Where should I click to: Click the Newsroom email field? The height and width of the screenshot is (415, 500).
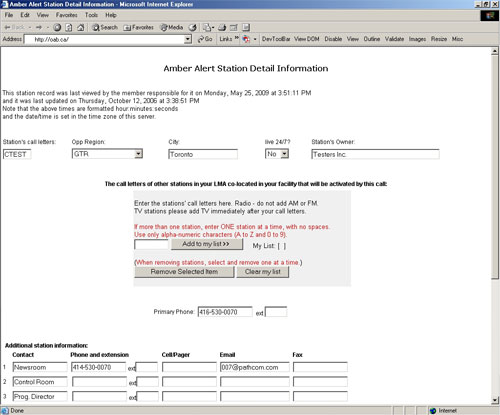255,367
